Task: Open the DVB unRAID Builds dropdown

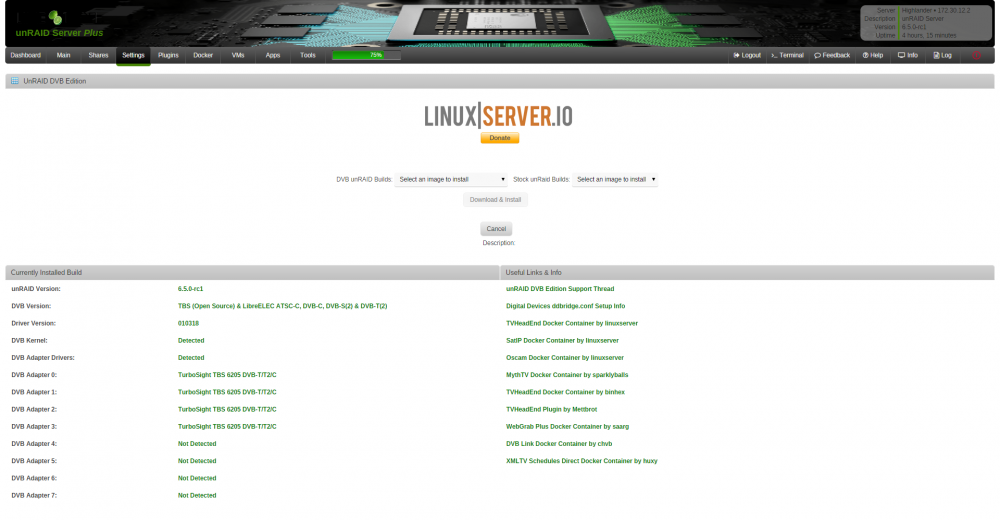Action: click(x=451, y=179)
